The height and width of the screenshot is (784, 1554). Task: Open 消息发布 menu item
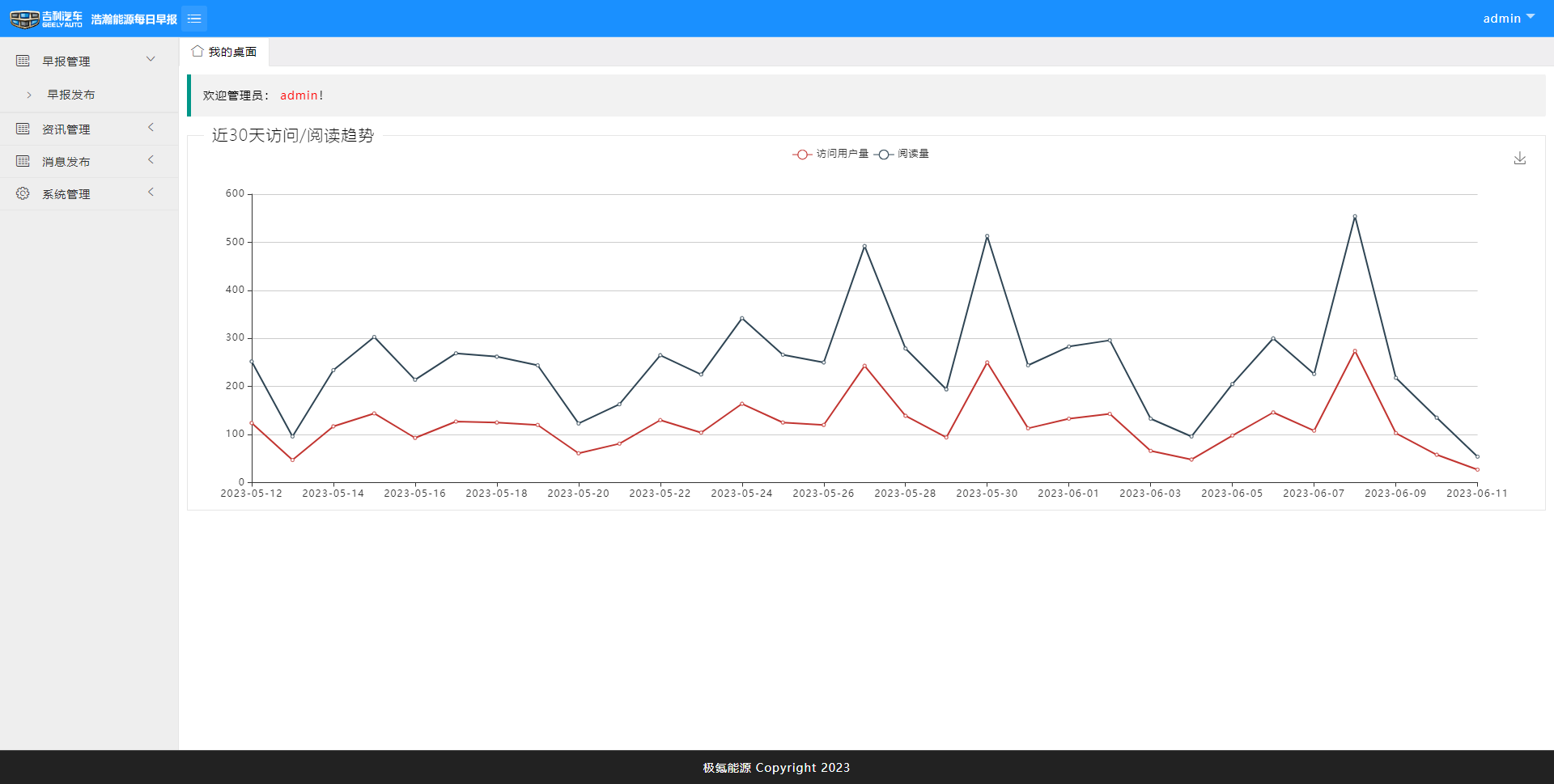89,161
